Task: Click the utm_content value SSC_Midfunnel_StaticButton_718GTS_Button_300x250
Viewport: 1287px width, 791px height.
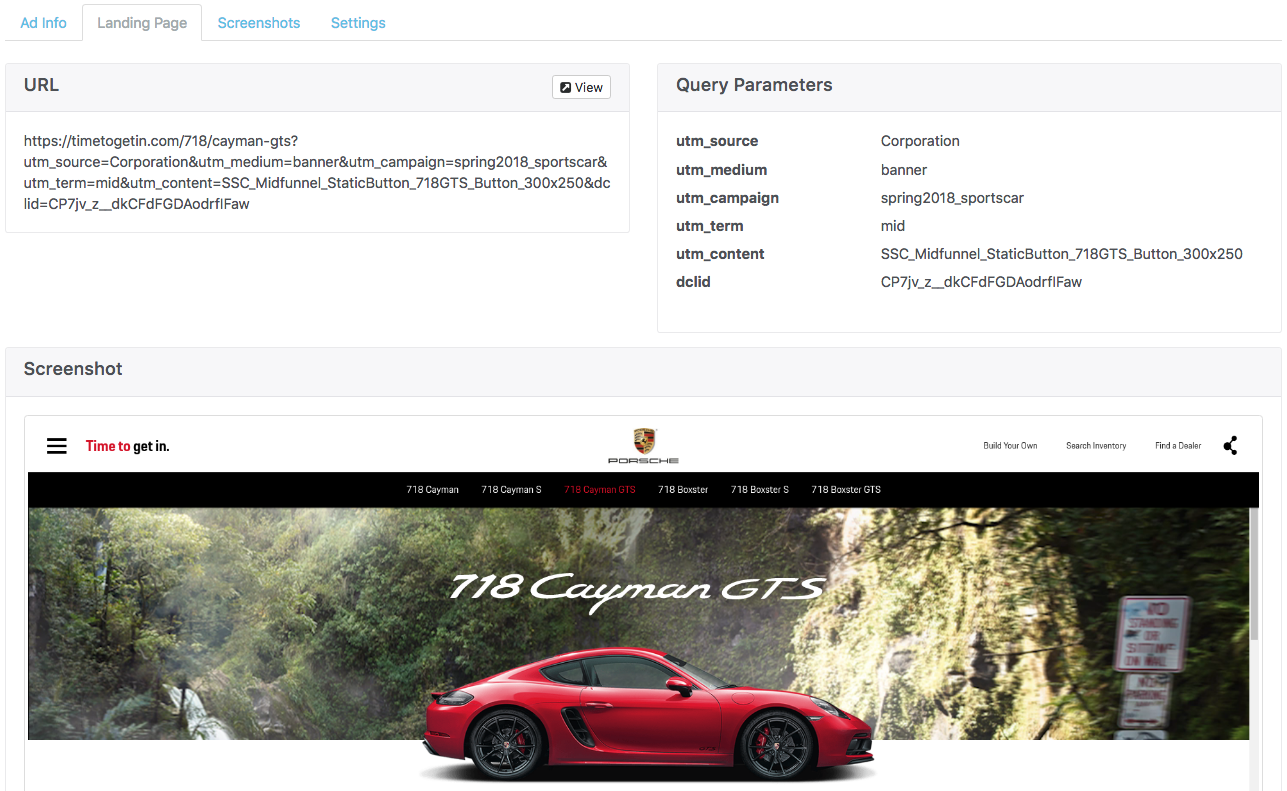Action: pyautogui.click(x=1062, y=254)
